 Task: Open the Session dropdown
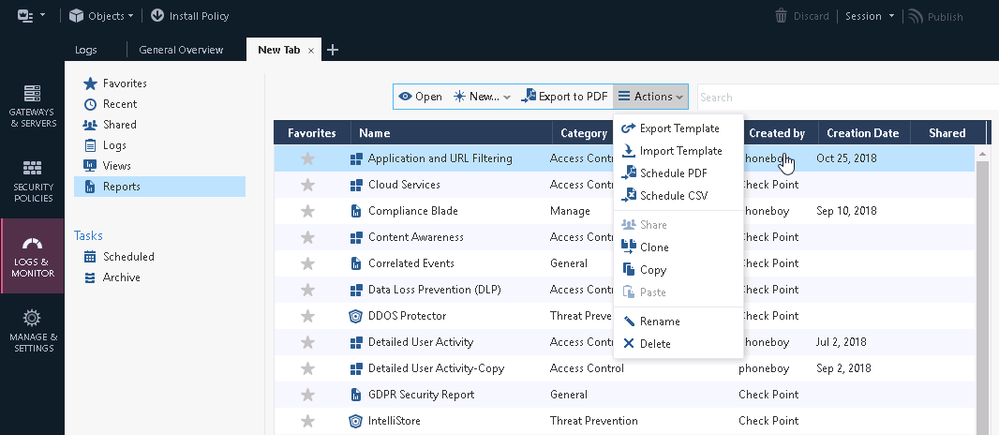[869, 17]
